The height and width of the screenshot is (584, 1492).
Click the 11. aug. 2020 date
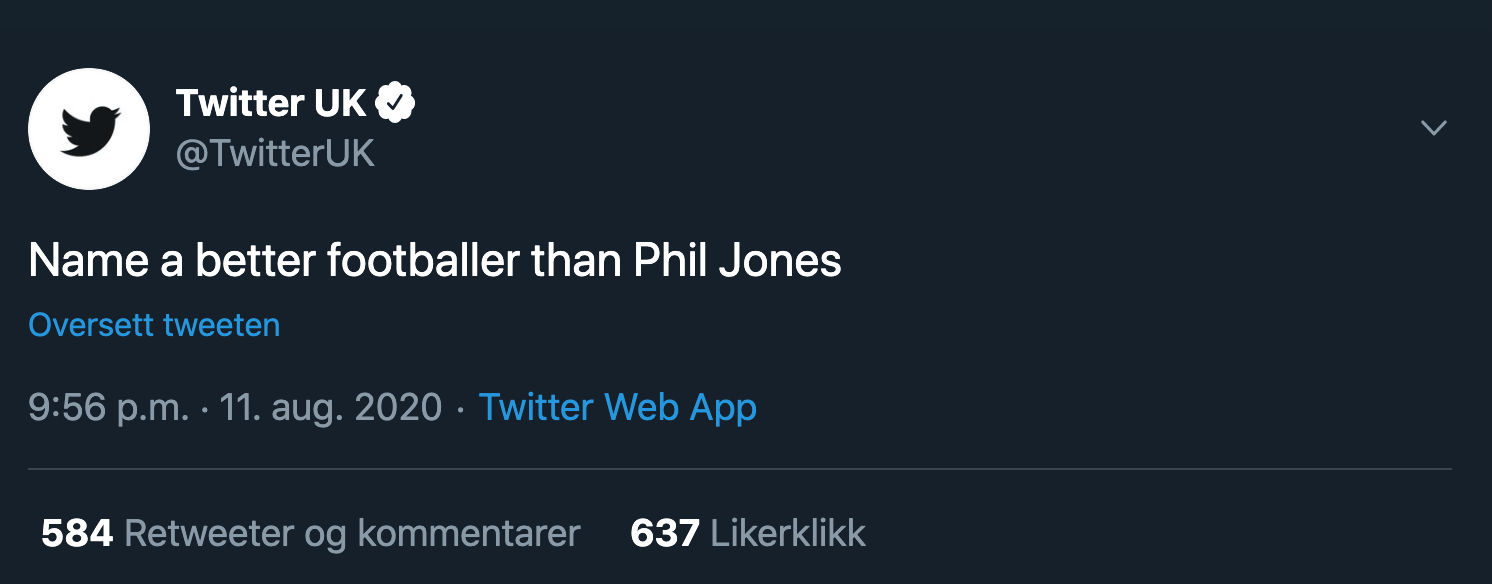(x=330, y=407)
